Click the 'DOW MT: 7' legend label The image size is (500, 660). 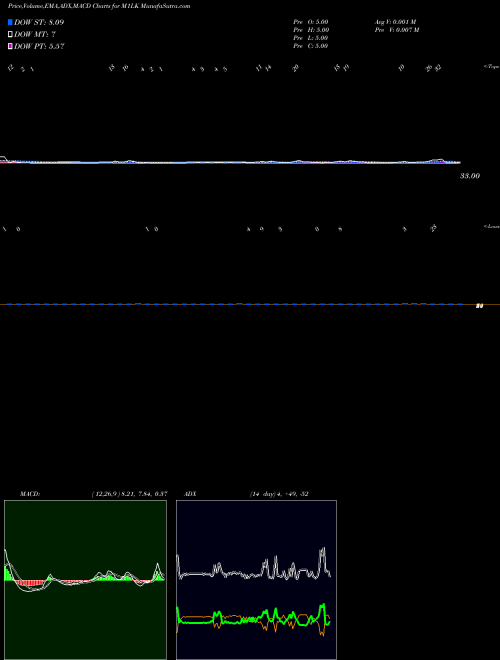click(x=35, y=35)
